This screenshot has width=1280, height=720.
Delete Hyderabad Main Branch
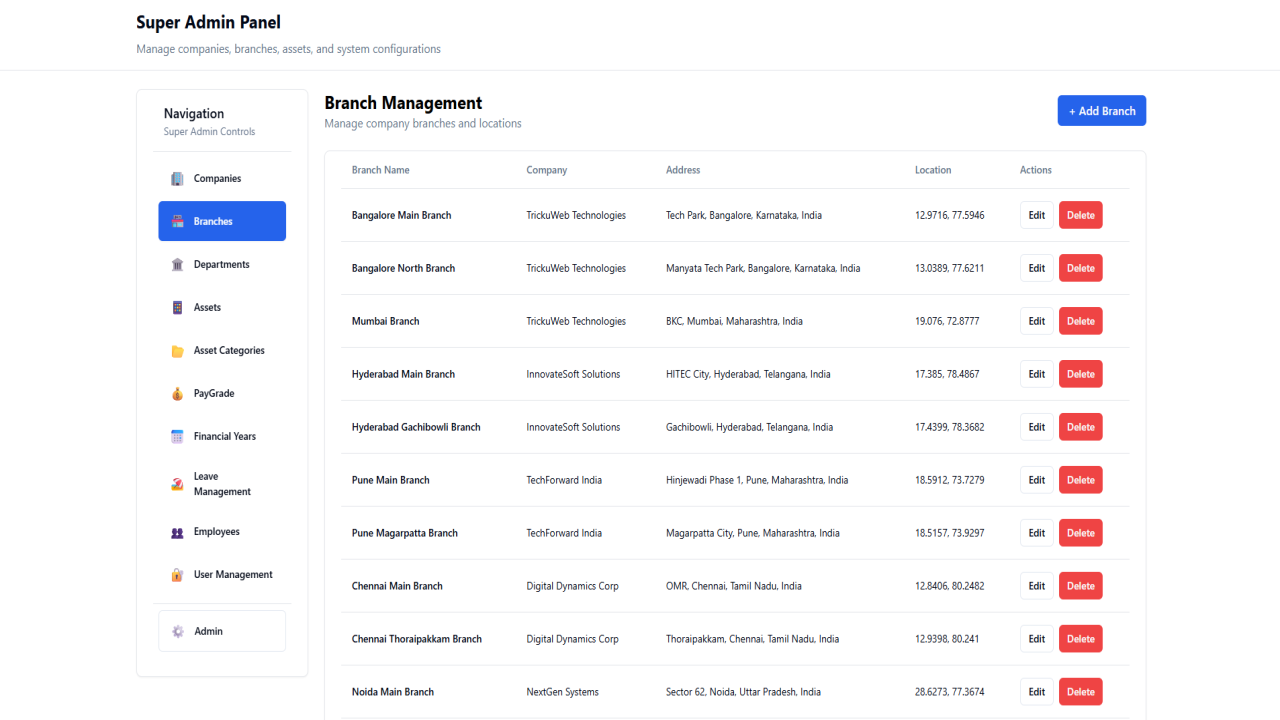point(1081,374)
